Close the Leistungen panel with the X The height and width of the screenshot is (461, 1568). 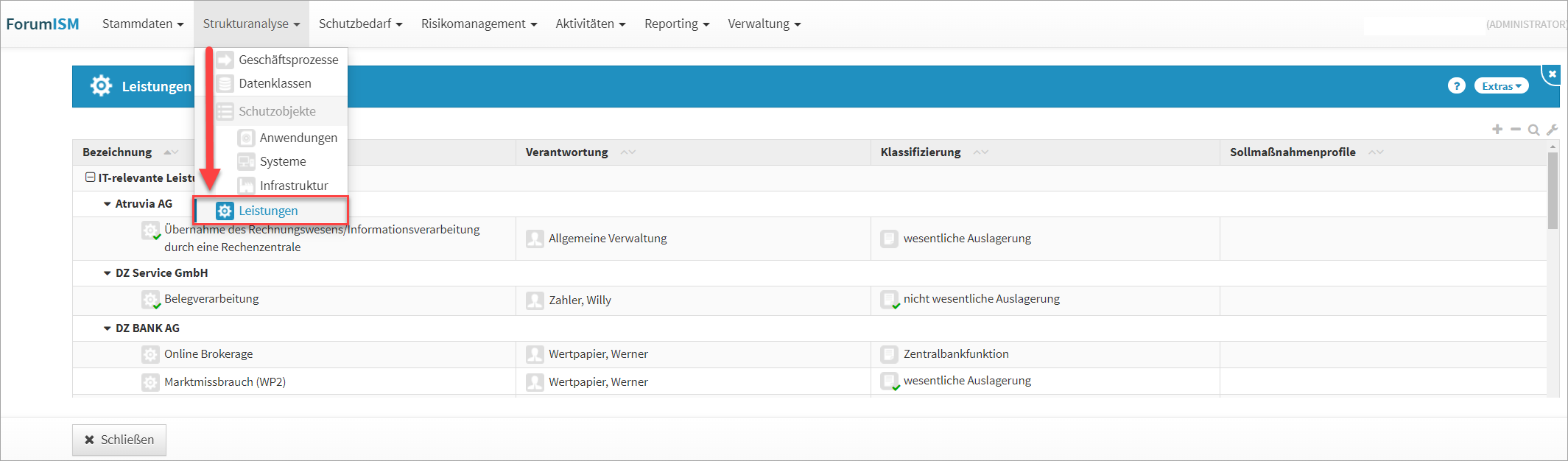pyautogui.click(x=1552, y=74)
